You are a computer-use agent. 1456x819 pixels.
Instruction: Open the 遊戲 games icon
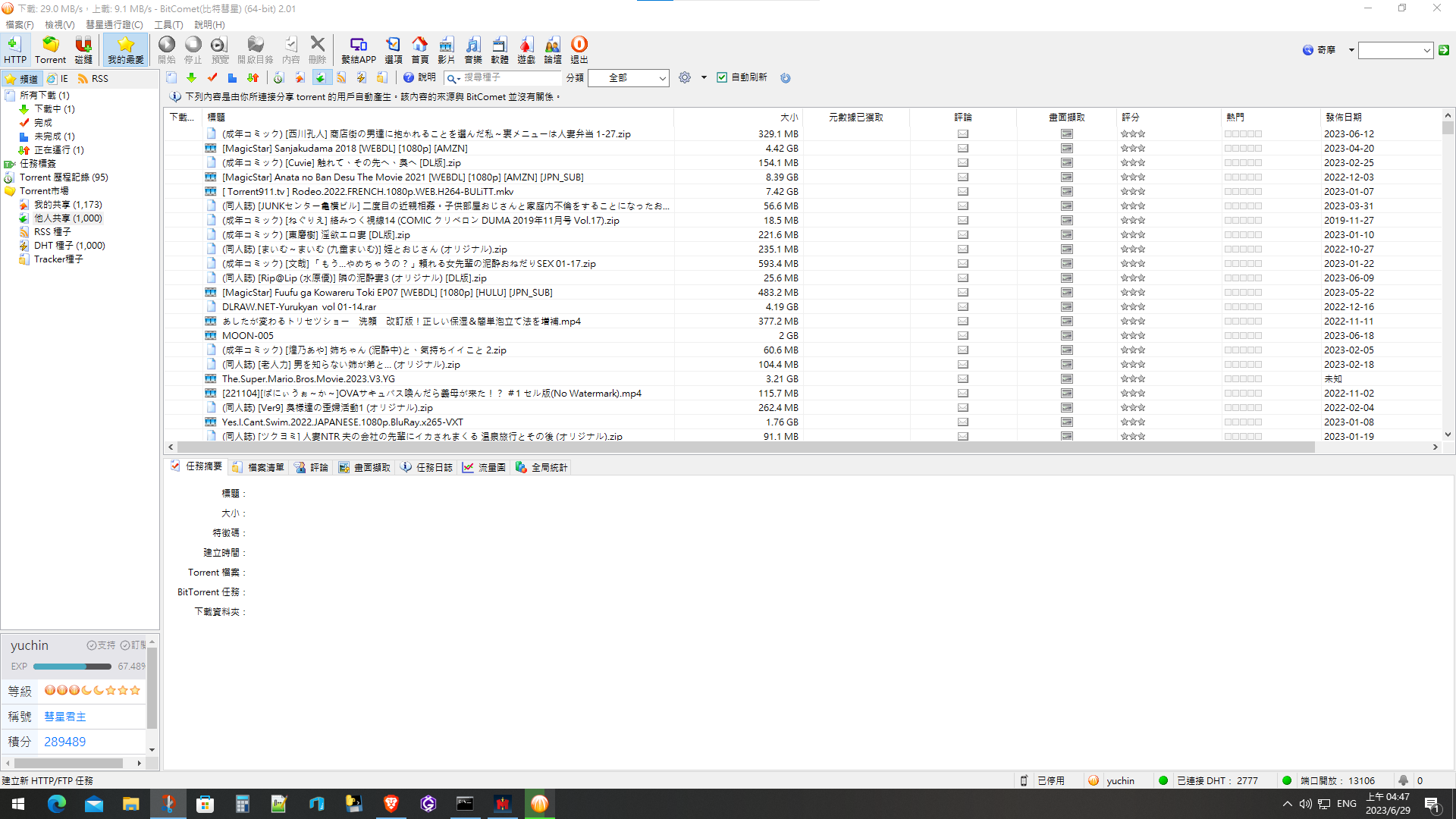tap(526, 49)
